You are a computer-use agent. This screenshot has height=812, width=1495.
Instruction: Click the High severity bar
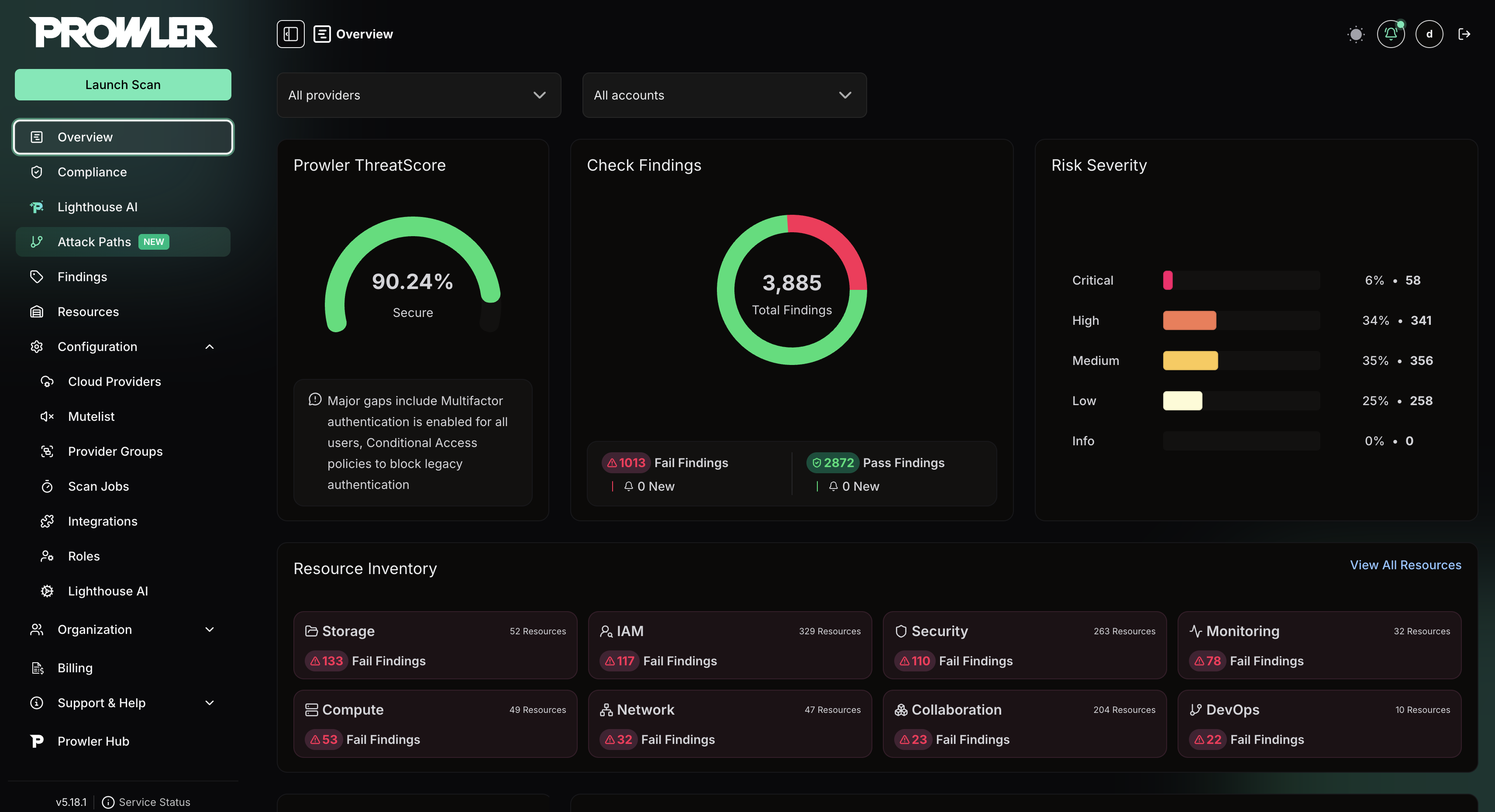pos(1189,320)
